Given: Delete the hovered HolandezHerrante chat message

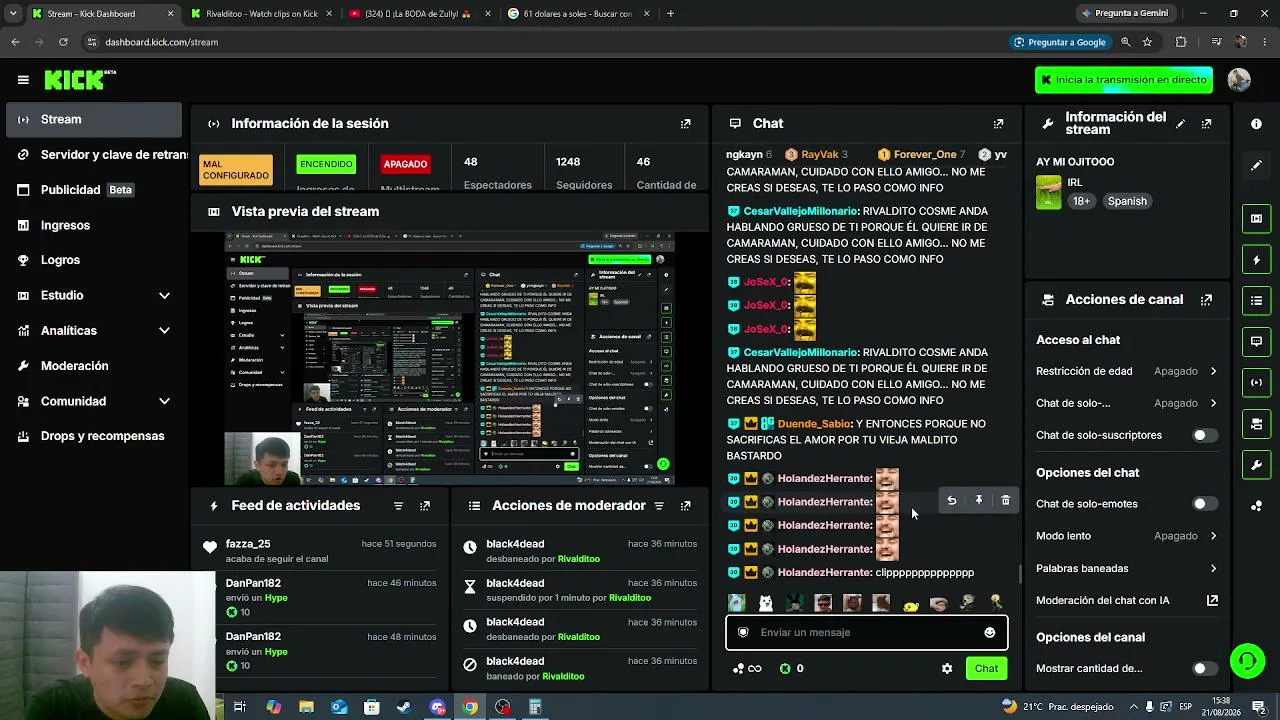Looking at the screenshot, I should pos(1006,501).
